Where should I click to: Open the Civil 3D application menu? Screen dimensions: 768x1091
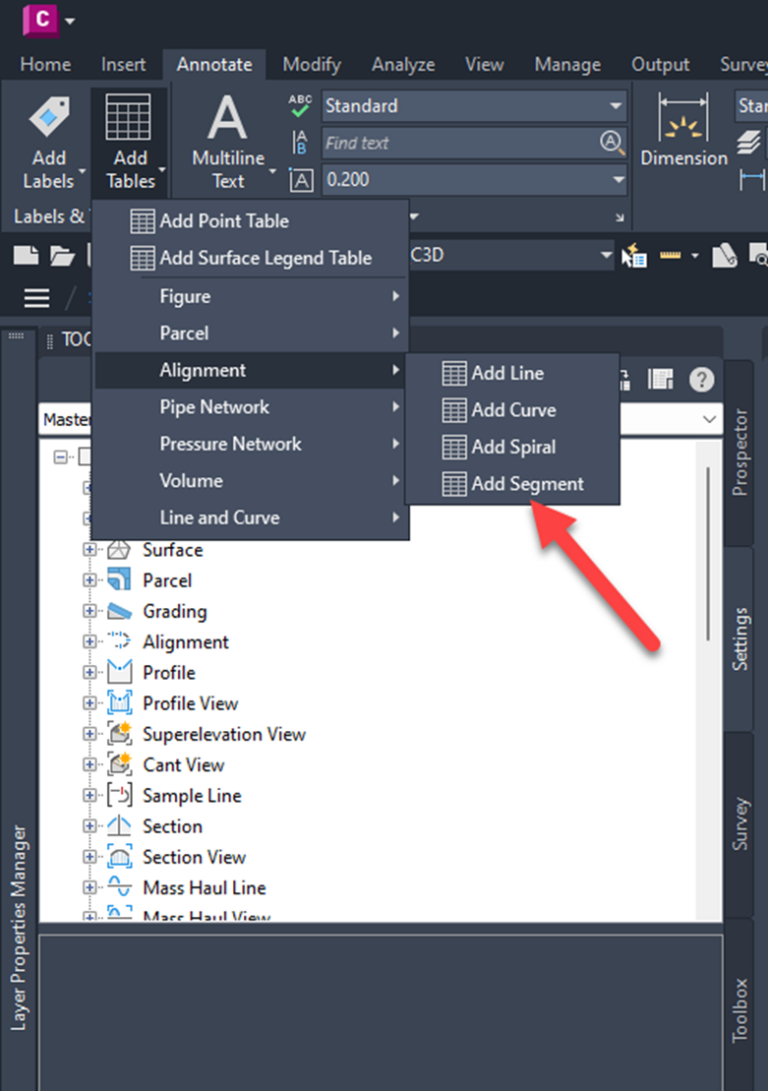pos(40,19)
